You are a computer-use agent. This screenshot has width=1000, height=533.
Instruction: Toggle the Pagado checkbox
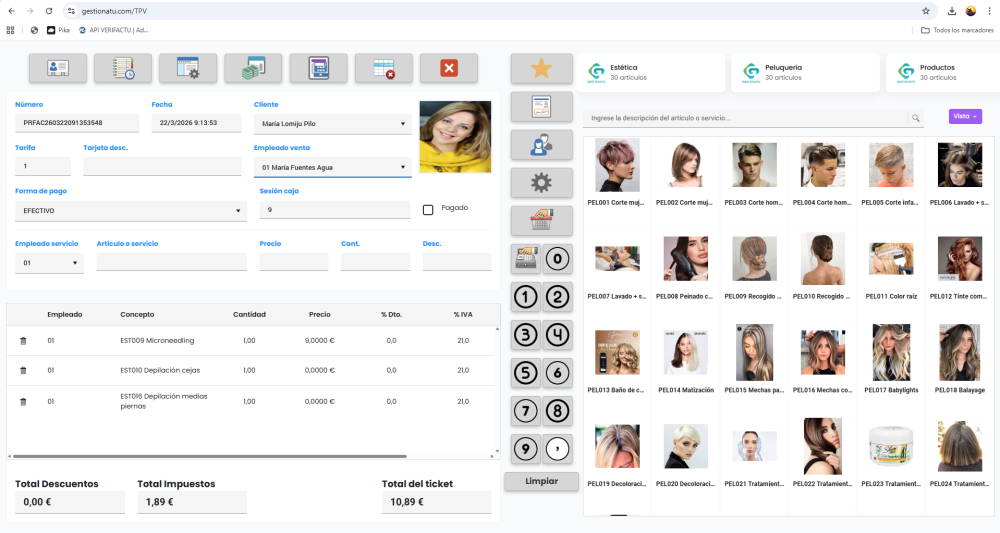tap(428, 209)
